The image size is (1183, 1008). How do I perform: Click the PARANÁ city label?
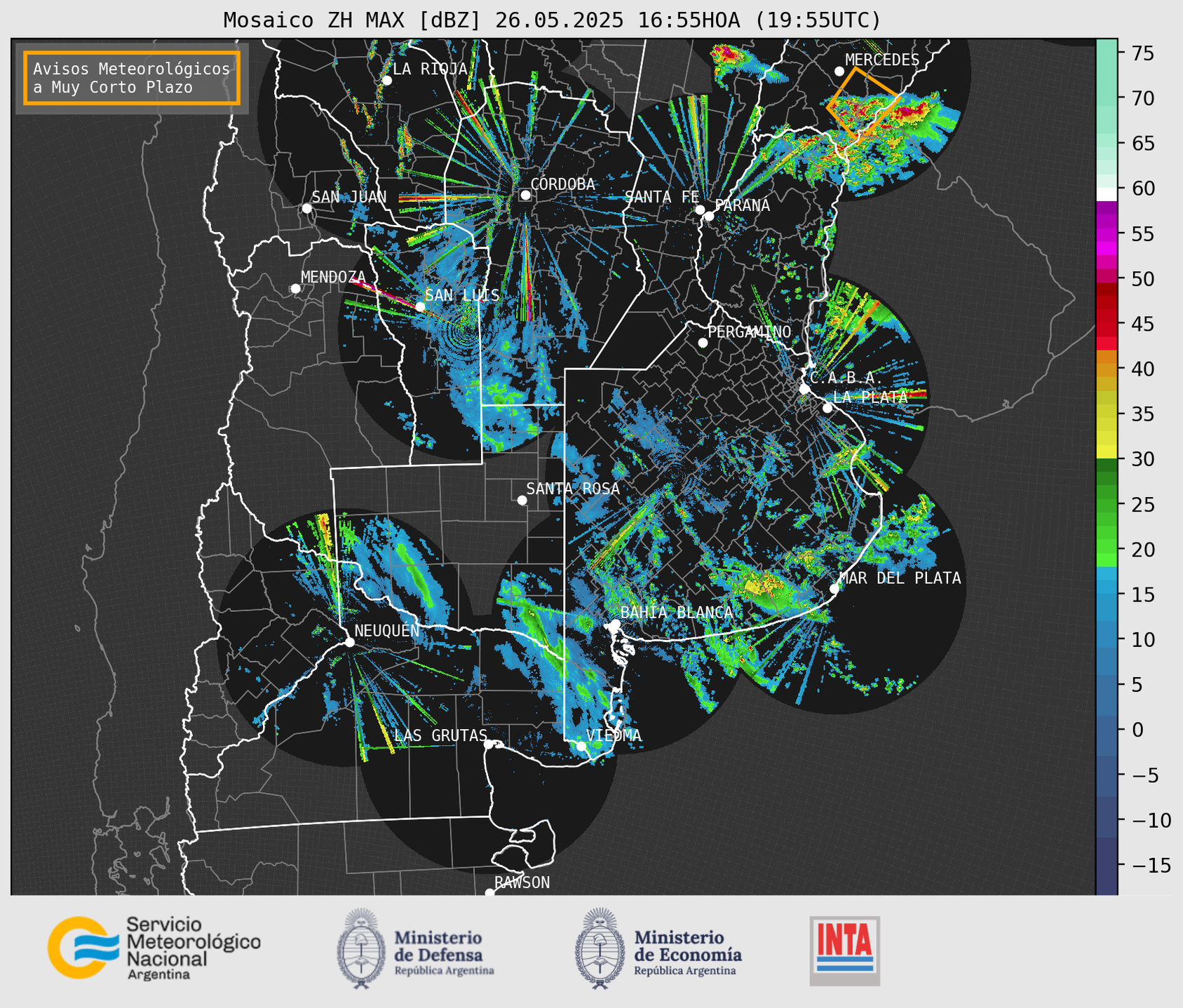click(x=742, y=205)
